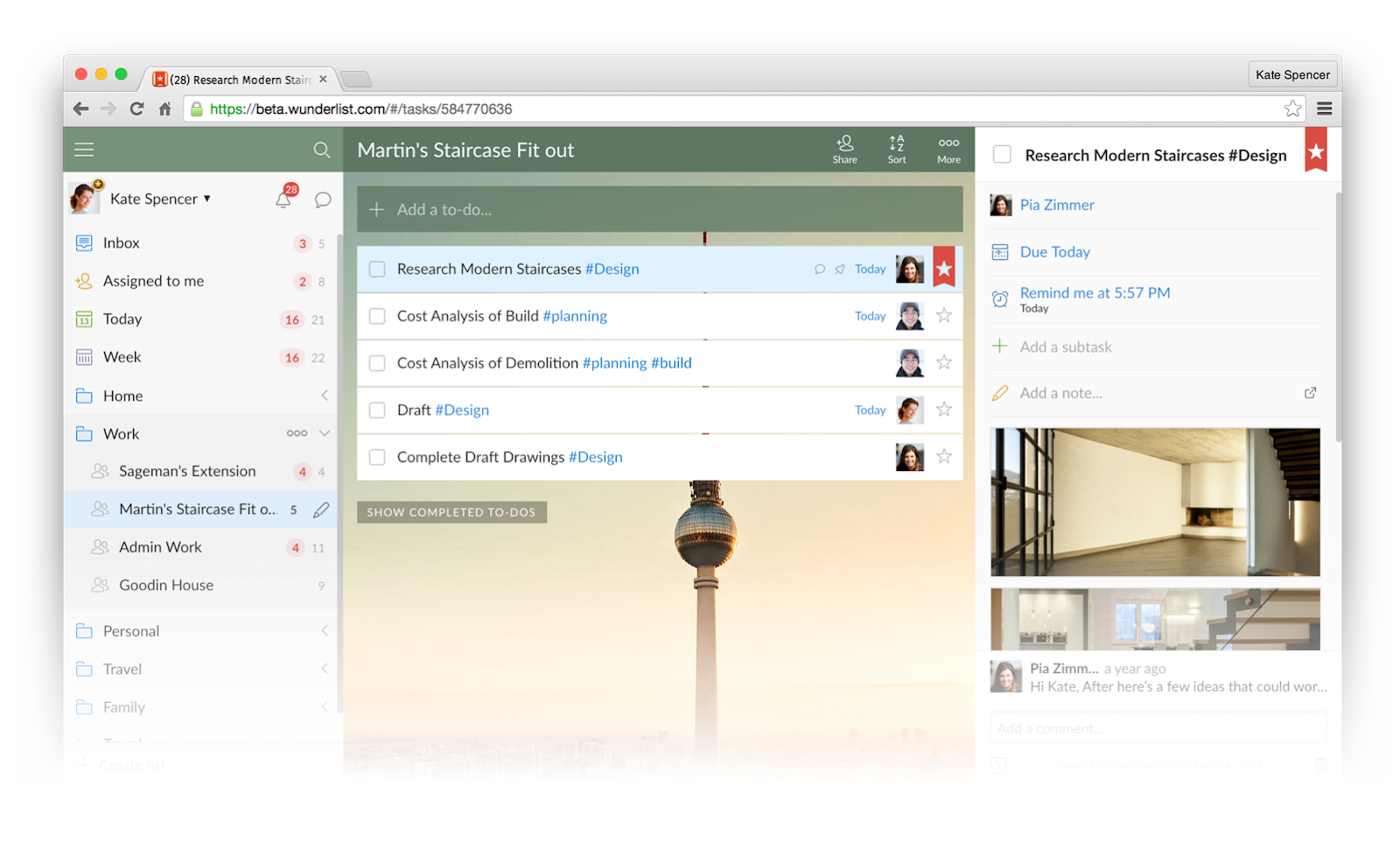1400x850 pixels.
Task: Click Show Completed To-dos
Action: pos(451,512)
